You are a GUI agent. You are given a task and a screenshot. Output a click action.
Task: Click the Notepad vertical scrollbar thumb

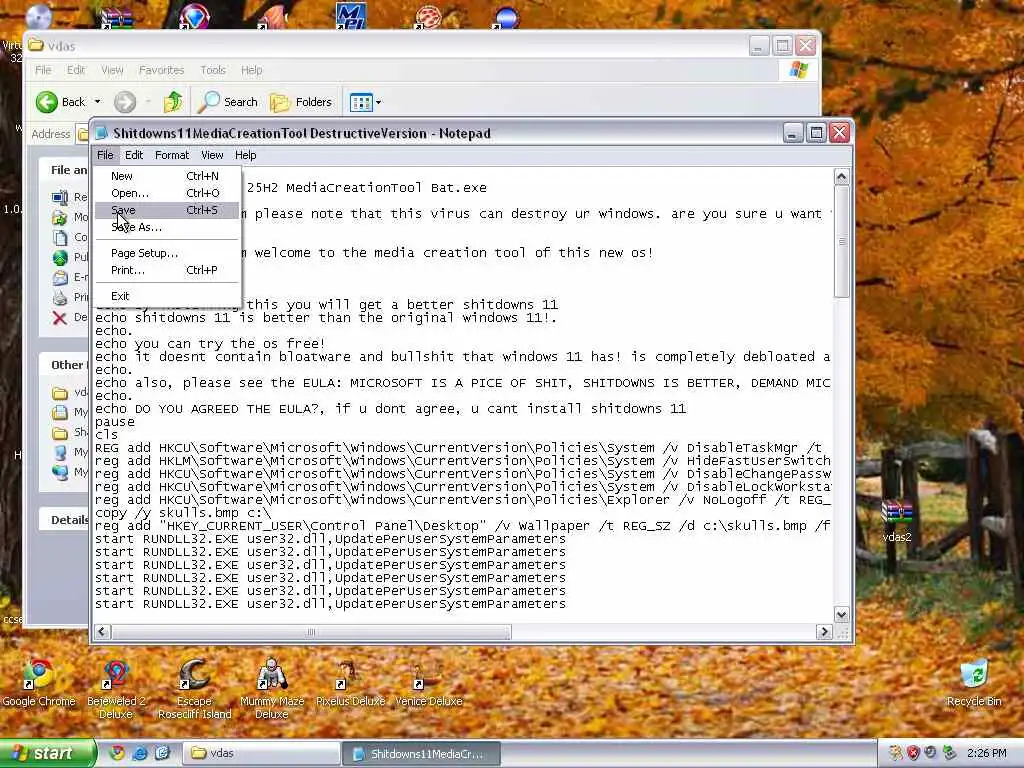click(841, 241)
